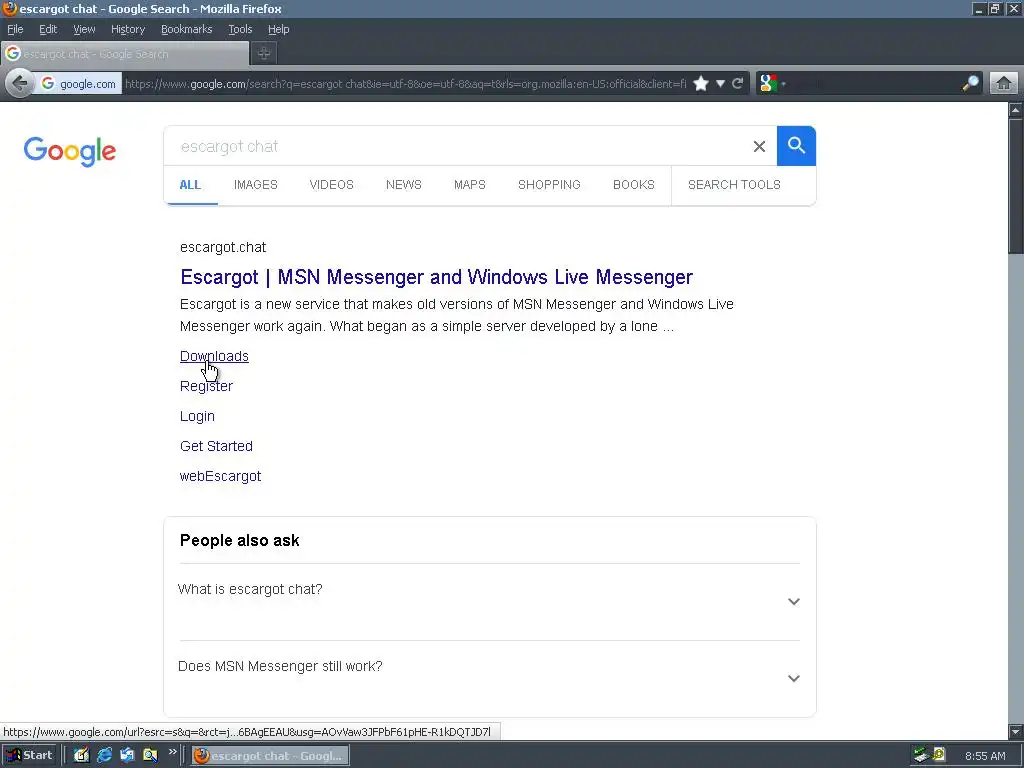Open the Bookmarks menu
The image size is (1024, 768).
[186, 29]
